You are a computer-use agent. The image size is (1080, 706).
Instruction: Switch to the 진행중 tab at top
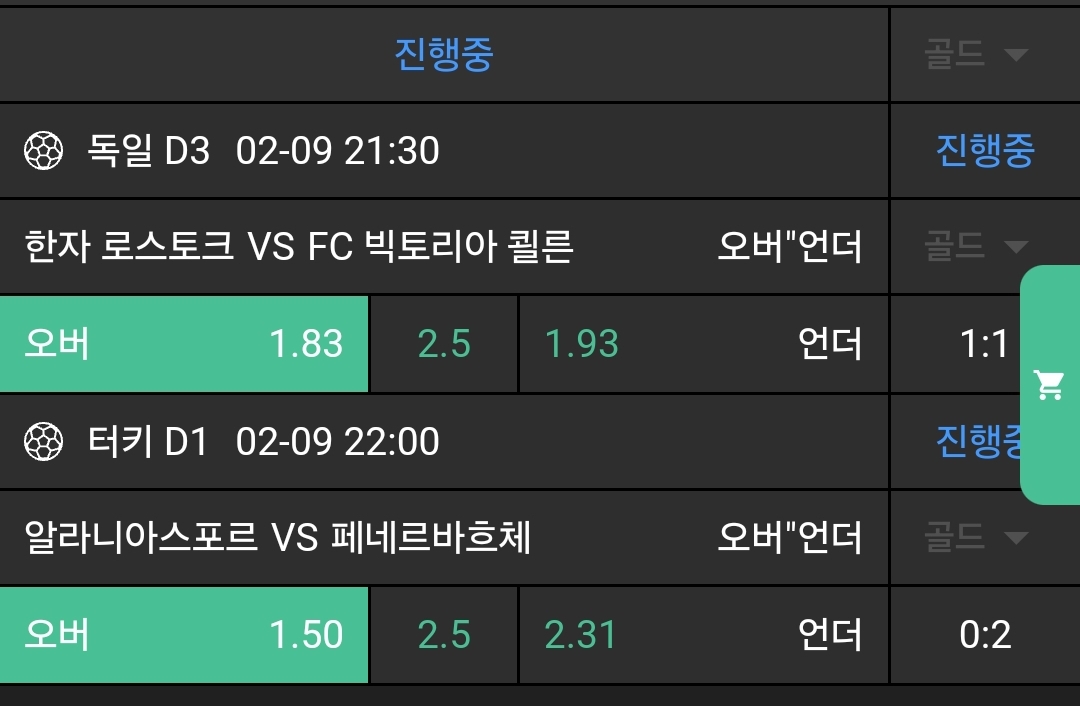point(444,54)
